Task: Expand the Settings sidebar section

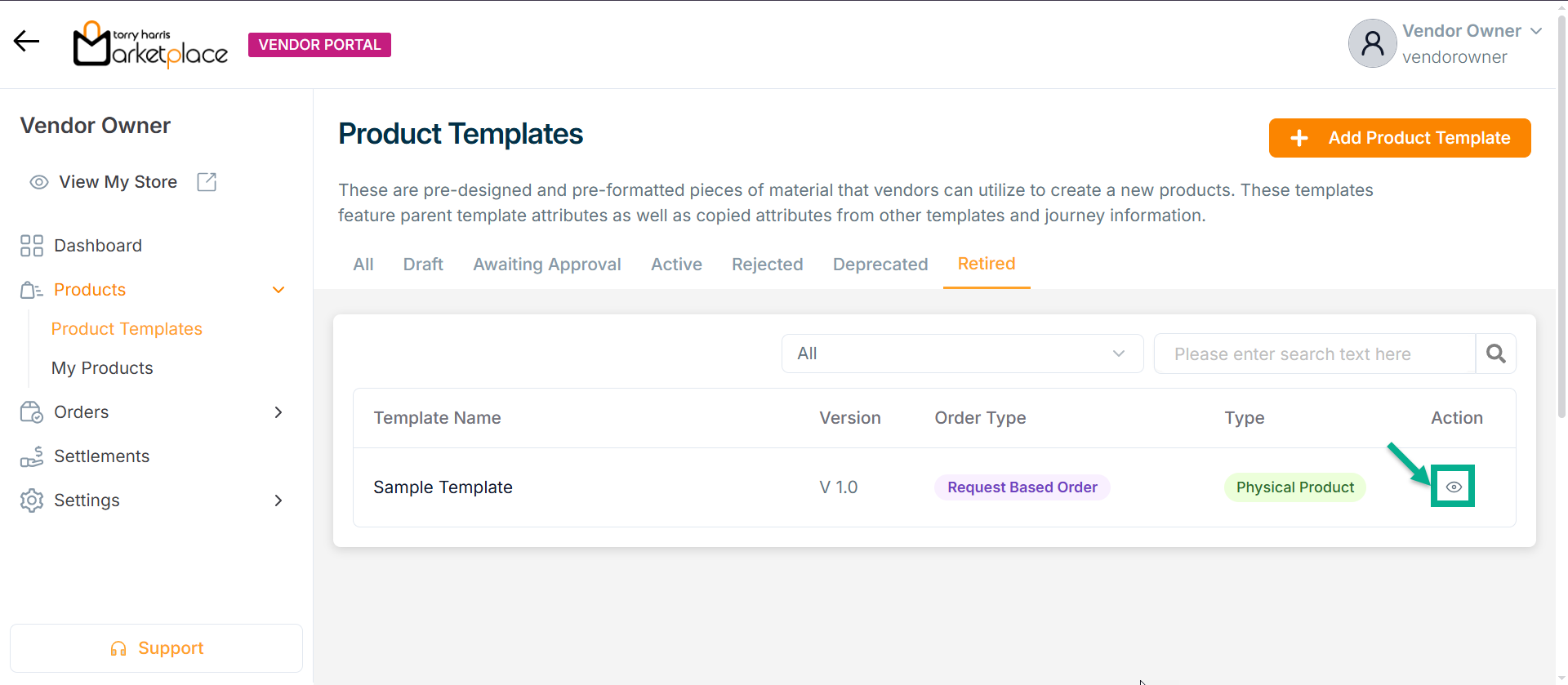Action: [278, 500]
